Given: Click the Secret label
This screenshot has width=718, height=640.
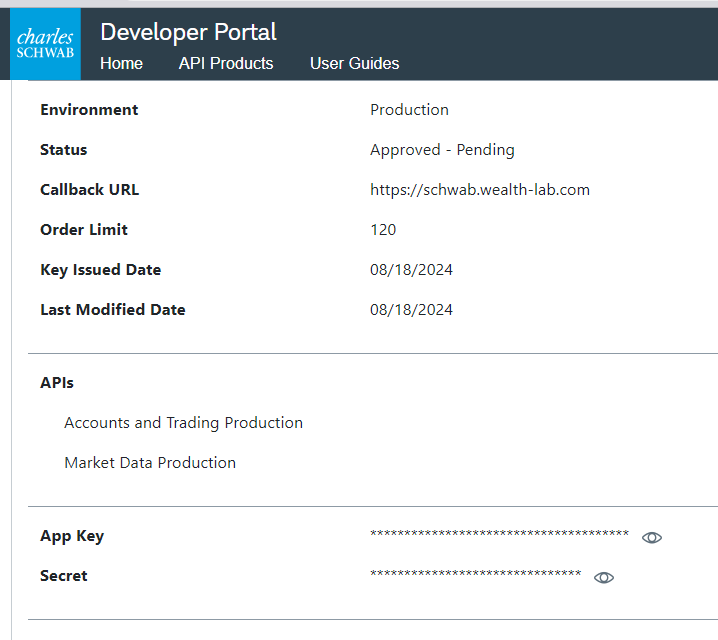Looking at the screenshot, I should 64,575.
